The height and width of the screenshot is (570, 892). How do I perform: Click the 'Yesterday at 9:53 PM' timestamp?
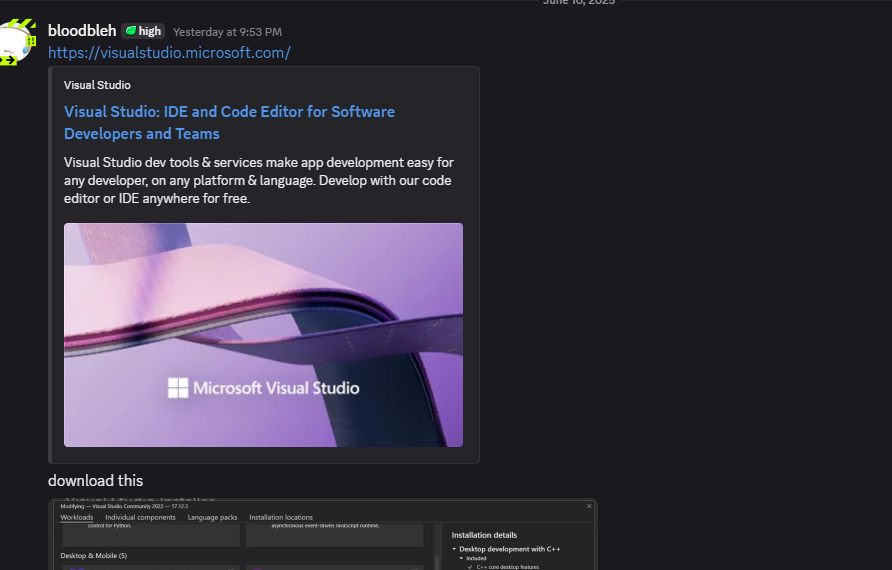click(x=227, y=32)
